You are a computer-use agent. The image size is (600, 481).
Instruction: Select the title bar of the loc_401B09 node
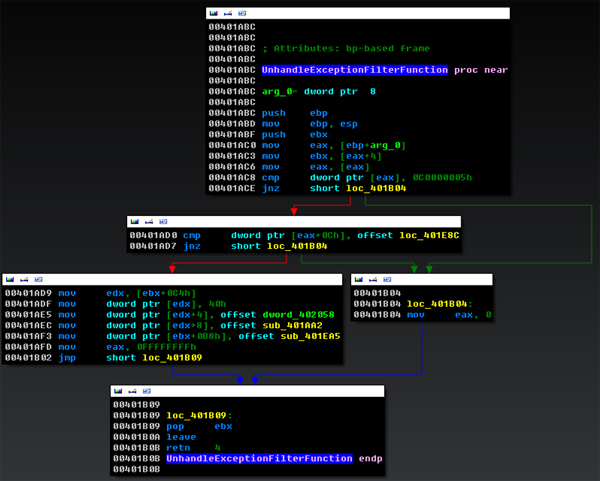(247, 391)
